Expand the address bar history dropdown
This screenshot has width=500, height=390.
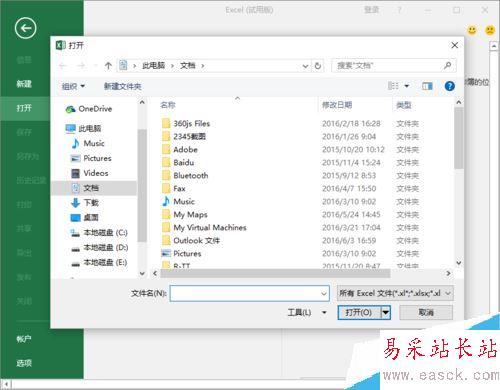(x=305, y=66)
